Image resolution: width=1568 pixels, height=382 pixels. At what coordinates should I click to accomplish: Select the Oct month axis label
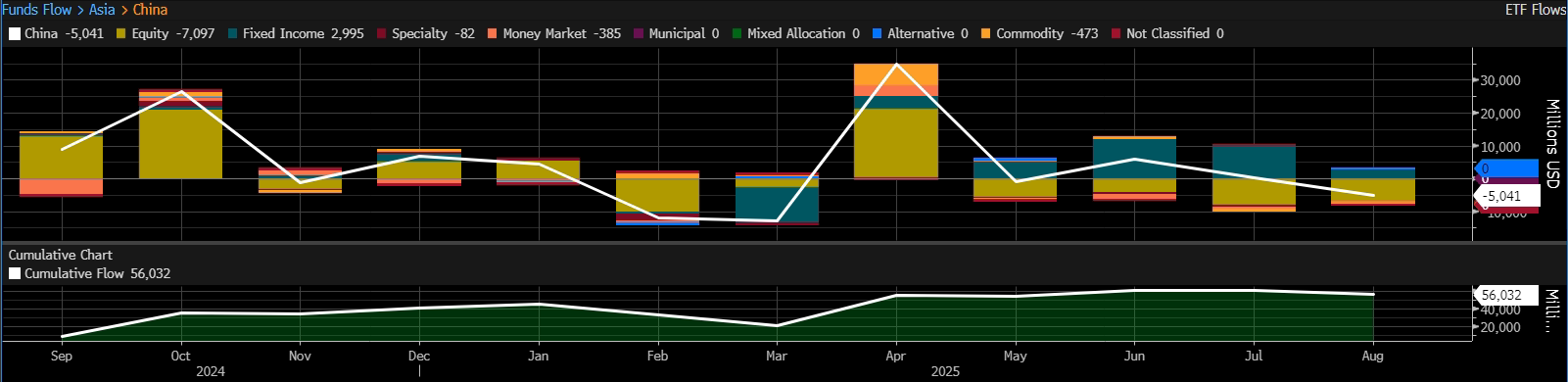pos(180,356)
